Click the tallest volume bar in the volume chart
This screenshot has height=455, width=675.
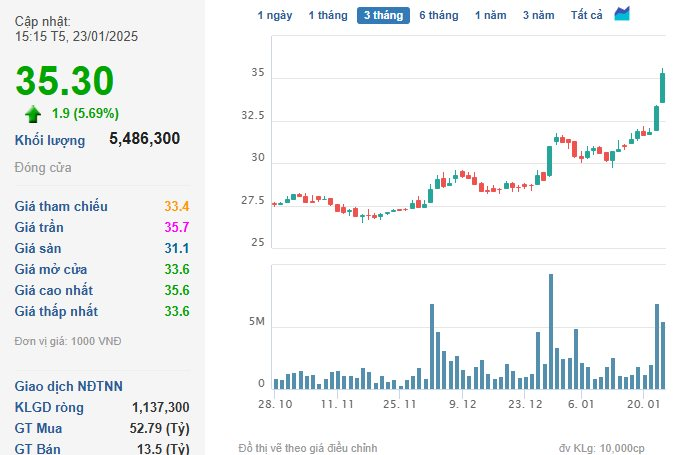click(x=551, y=331)
